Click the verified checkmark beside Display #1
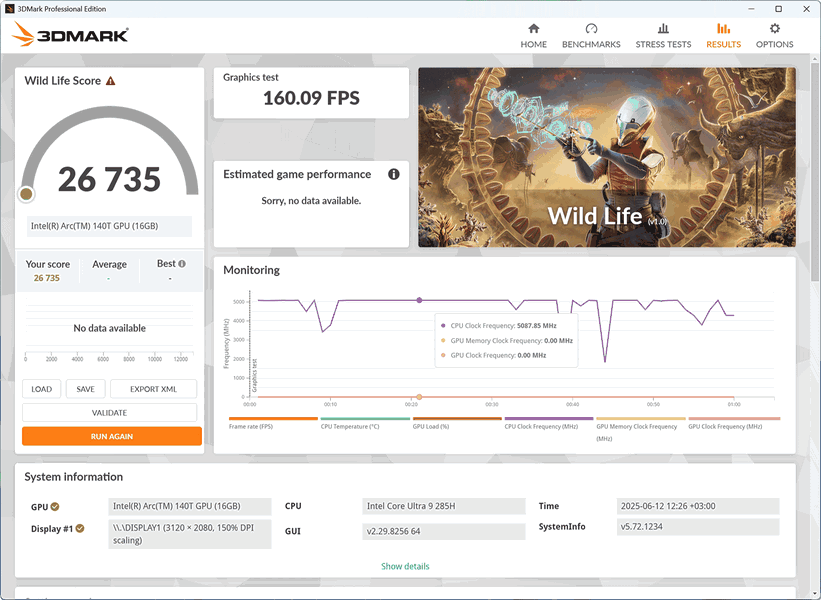 point(80,528)
